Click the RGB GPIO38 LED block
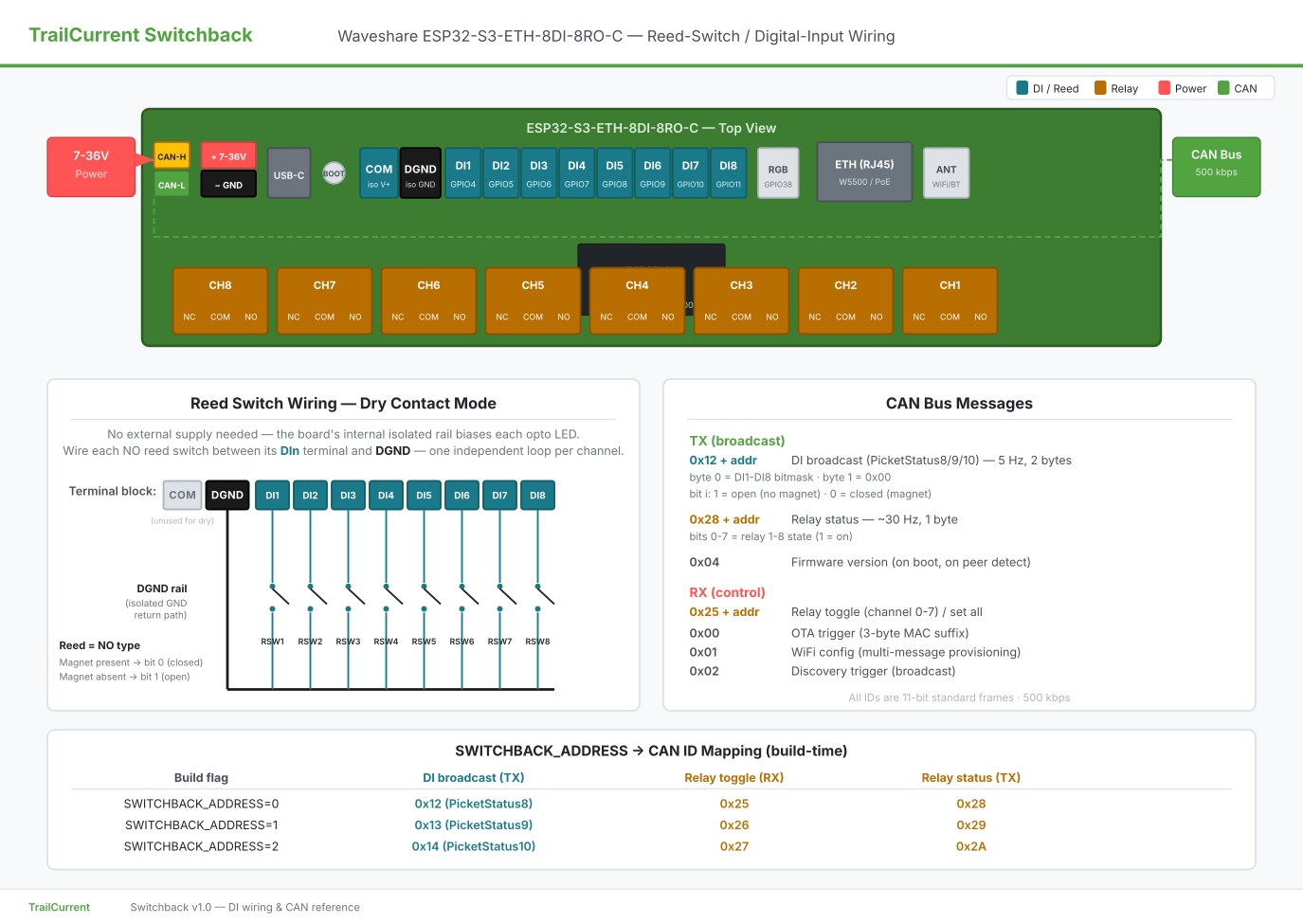 point(778,172)
